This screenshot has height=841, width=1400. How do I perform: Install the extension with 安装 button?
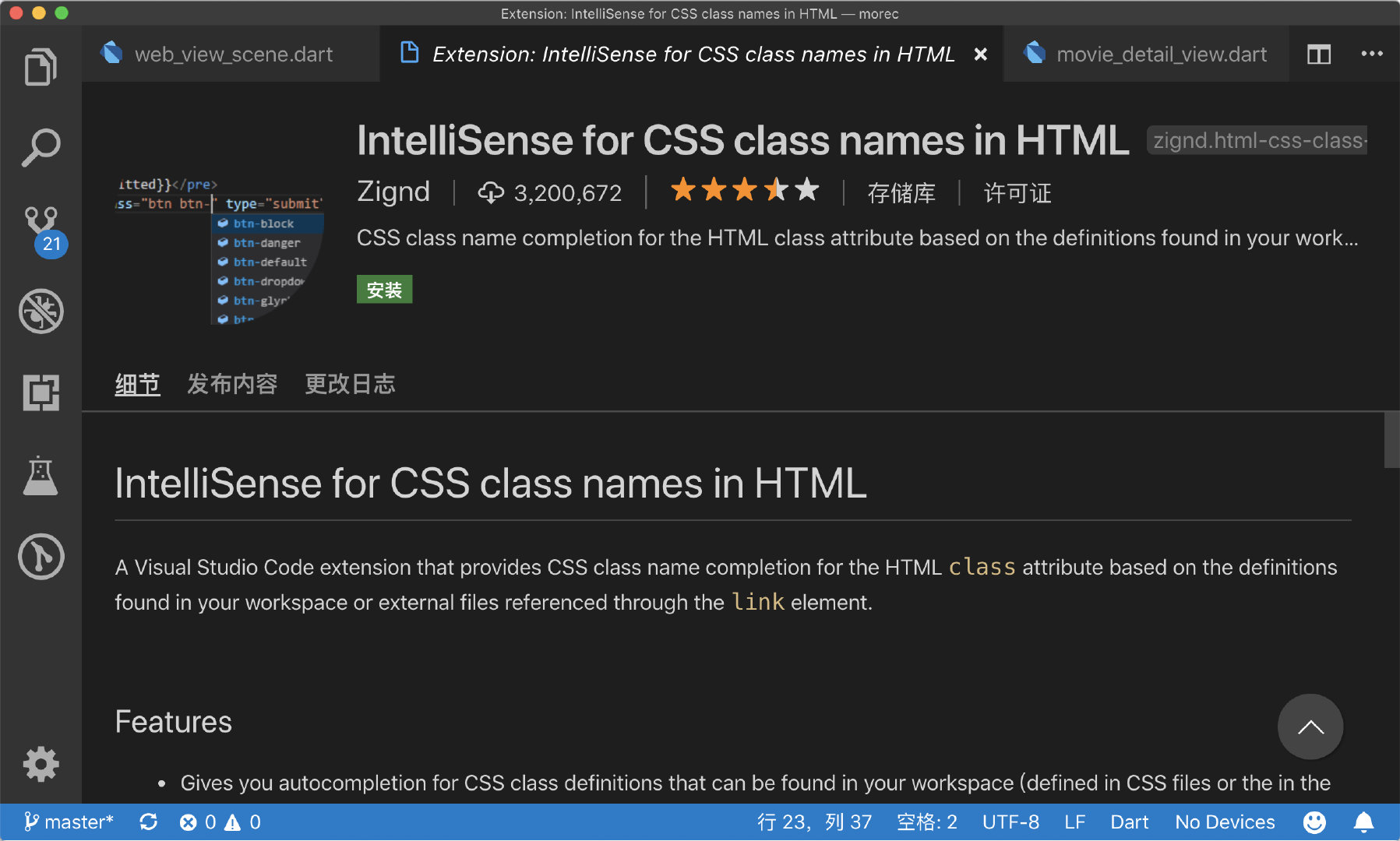click(x=384, y=290)
